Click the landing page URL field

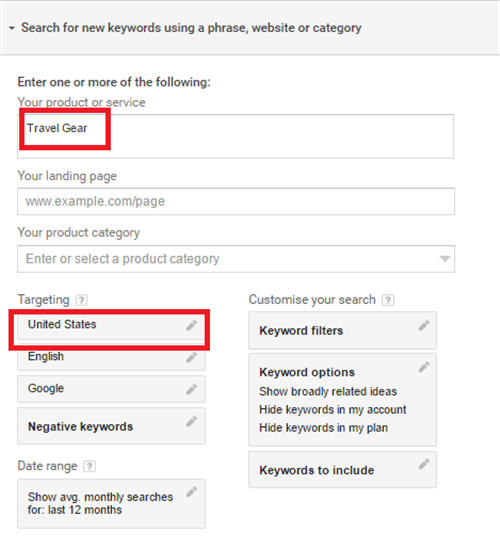(x=236, y=202)
